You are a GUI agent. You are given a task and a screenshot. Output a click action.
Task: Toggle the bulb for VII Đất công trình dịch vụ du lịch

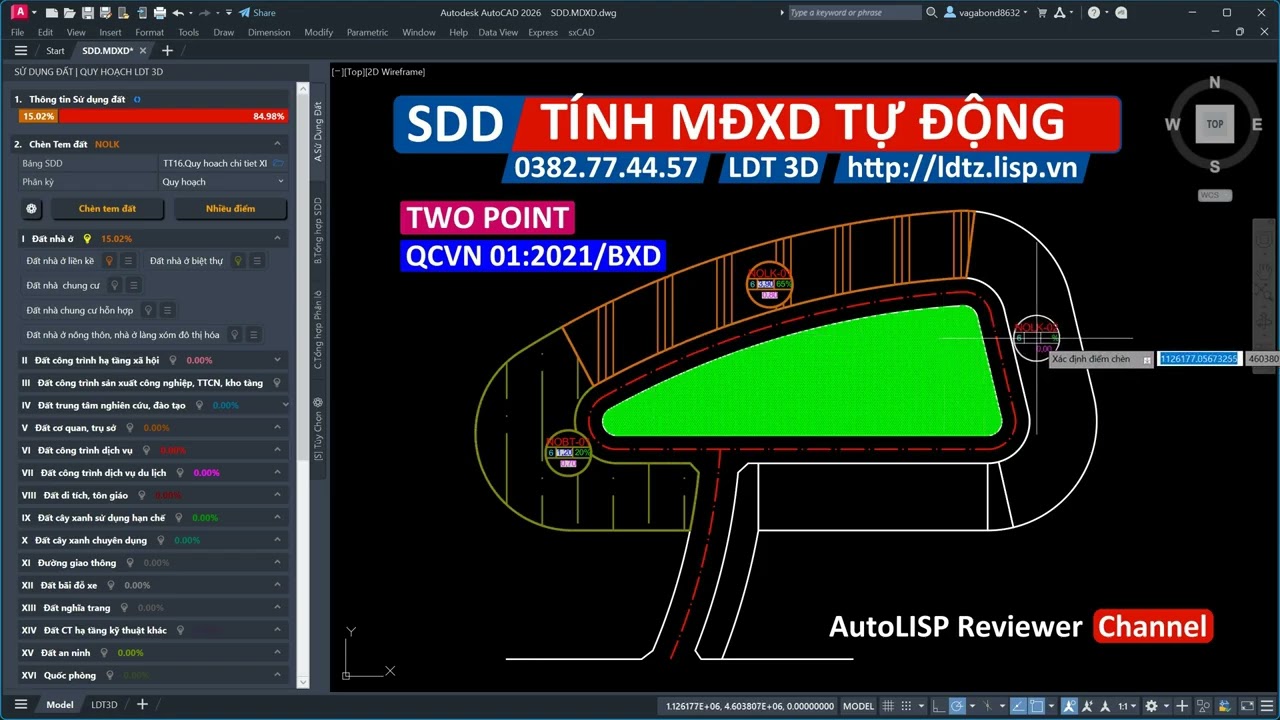point(180,473)
